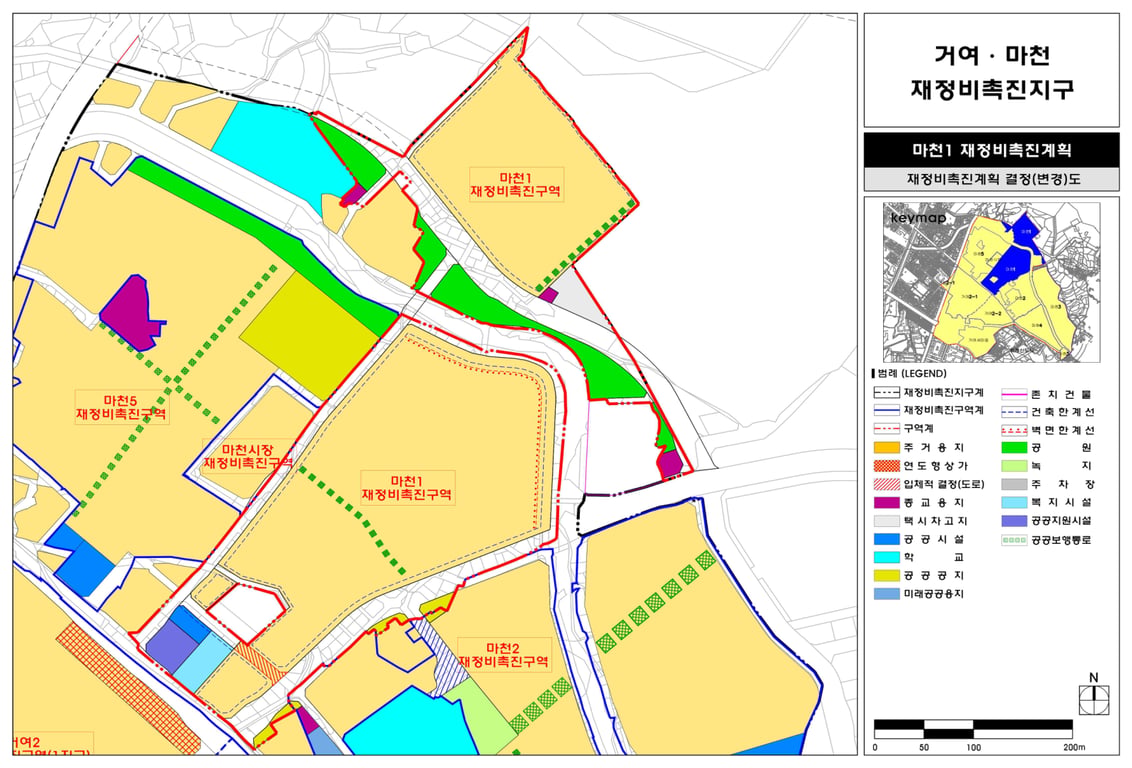Select the 주거용지 orange legend swatch

coord(887,448)
